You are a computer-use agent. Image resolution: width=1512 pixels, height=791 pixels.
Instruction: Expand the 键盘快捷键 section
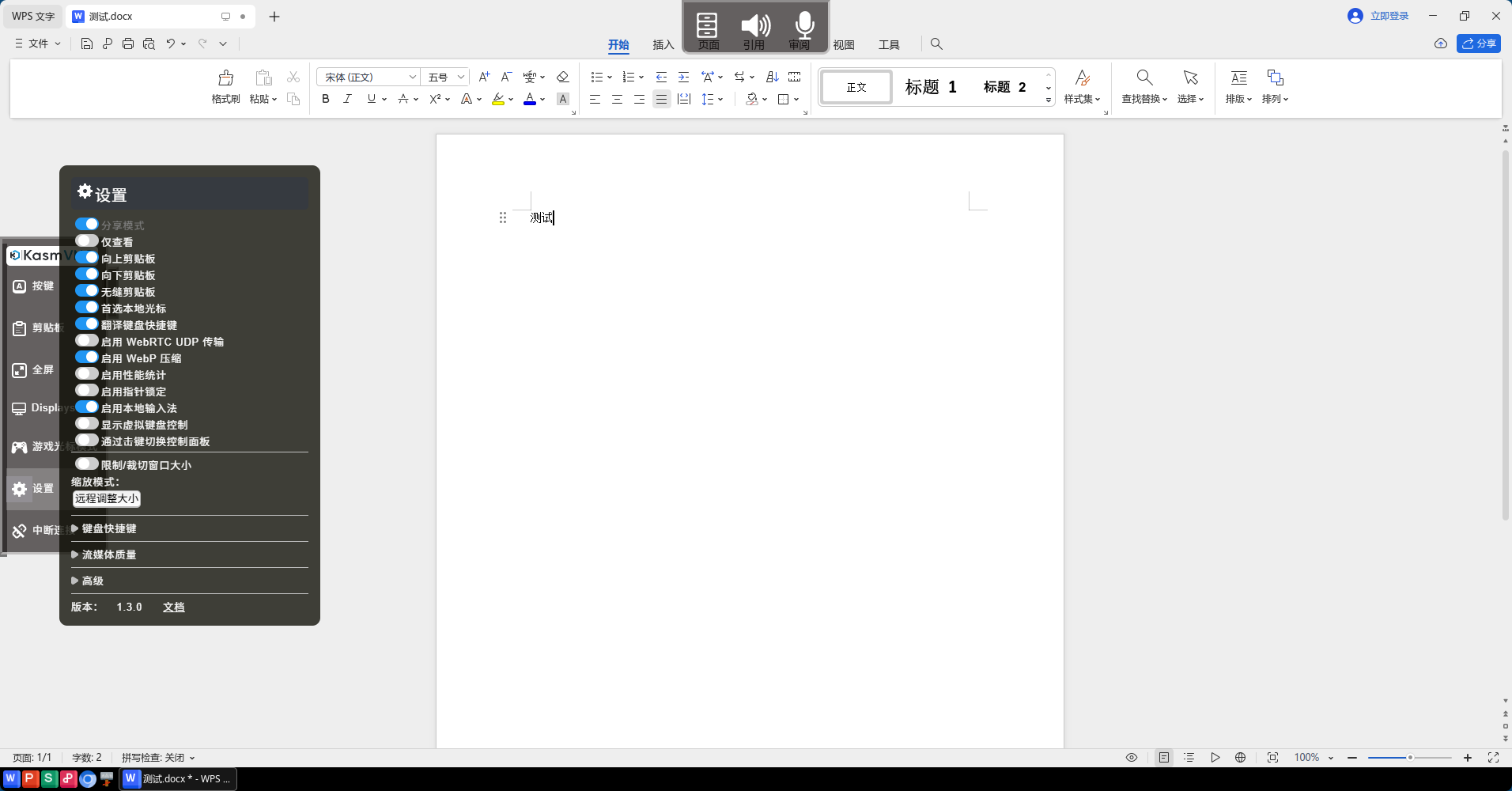pos(104,528)
